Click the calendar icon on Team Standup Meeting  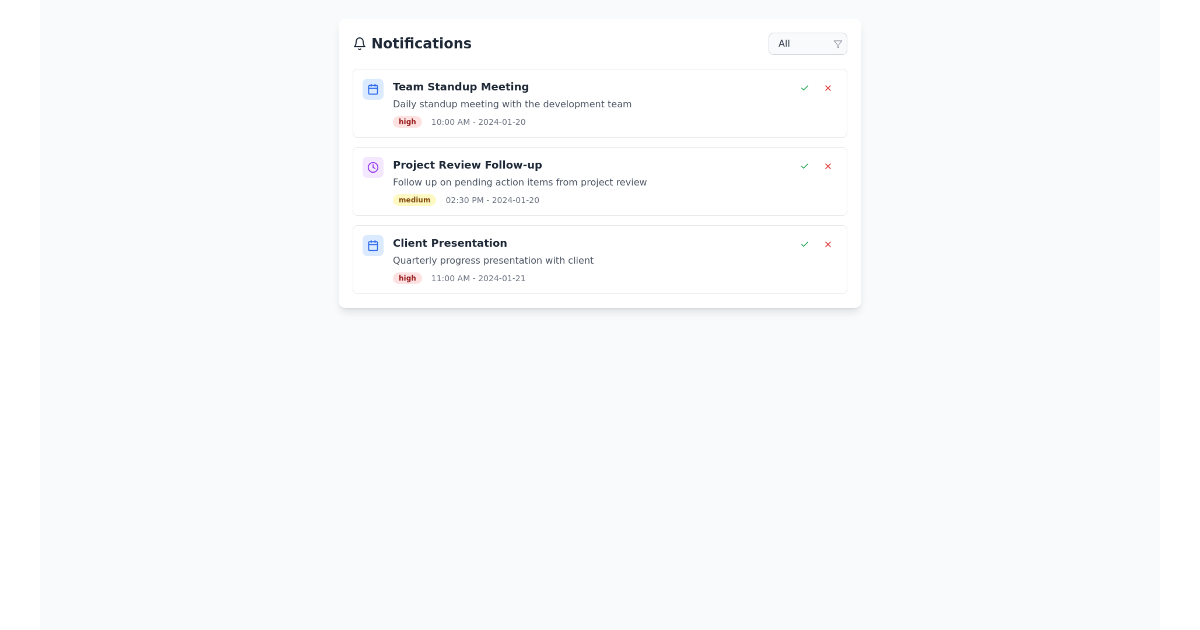(373, 89)
